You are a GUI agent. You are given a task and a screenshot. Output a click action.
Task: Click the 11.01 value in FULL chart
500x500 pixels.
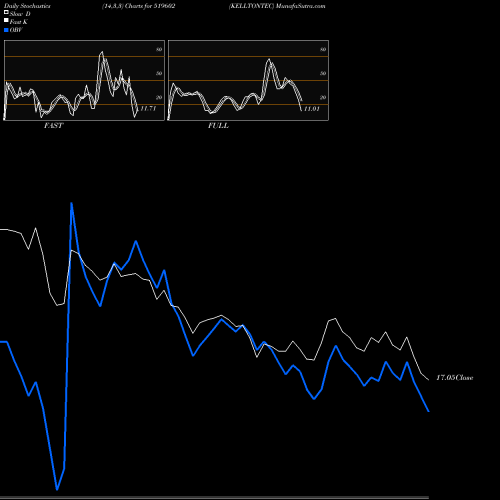312,109
